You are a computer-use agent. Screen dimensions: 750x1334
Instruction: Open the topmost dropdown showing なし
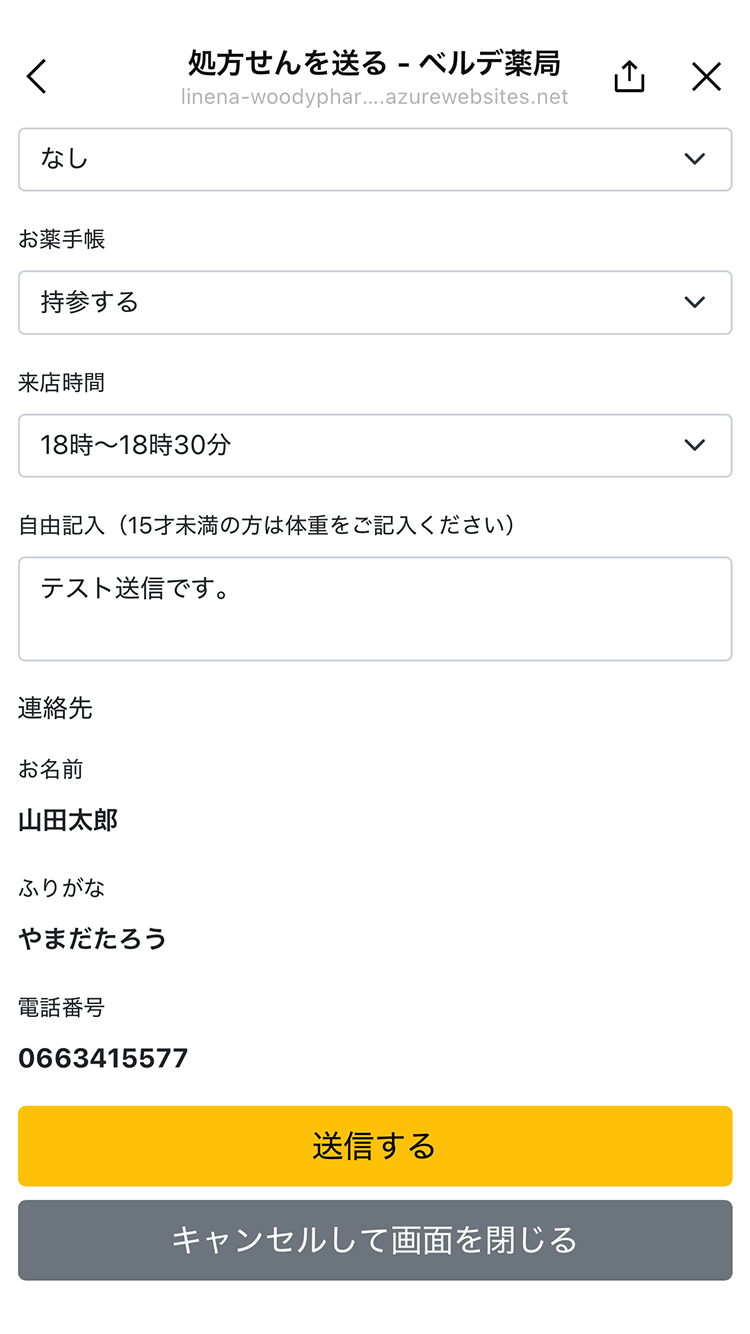(375, 160)
